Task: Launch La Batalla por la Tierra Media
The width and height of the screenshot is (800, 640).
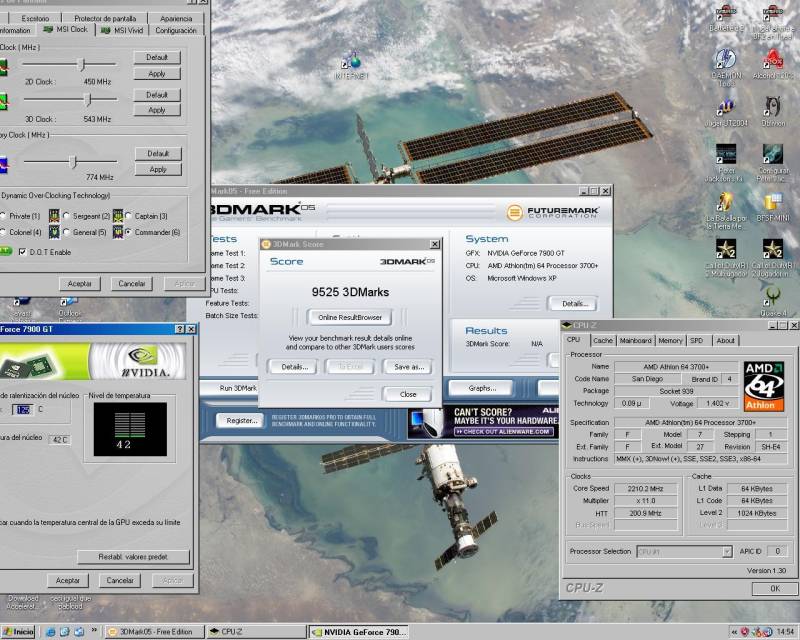Action: [726, 211]
